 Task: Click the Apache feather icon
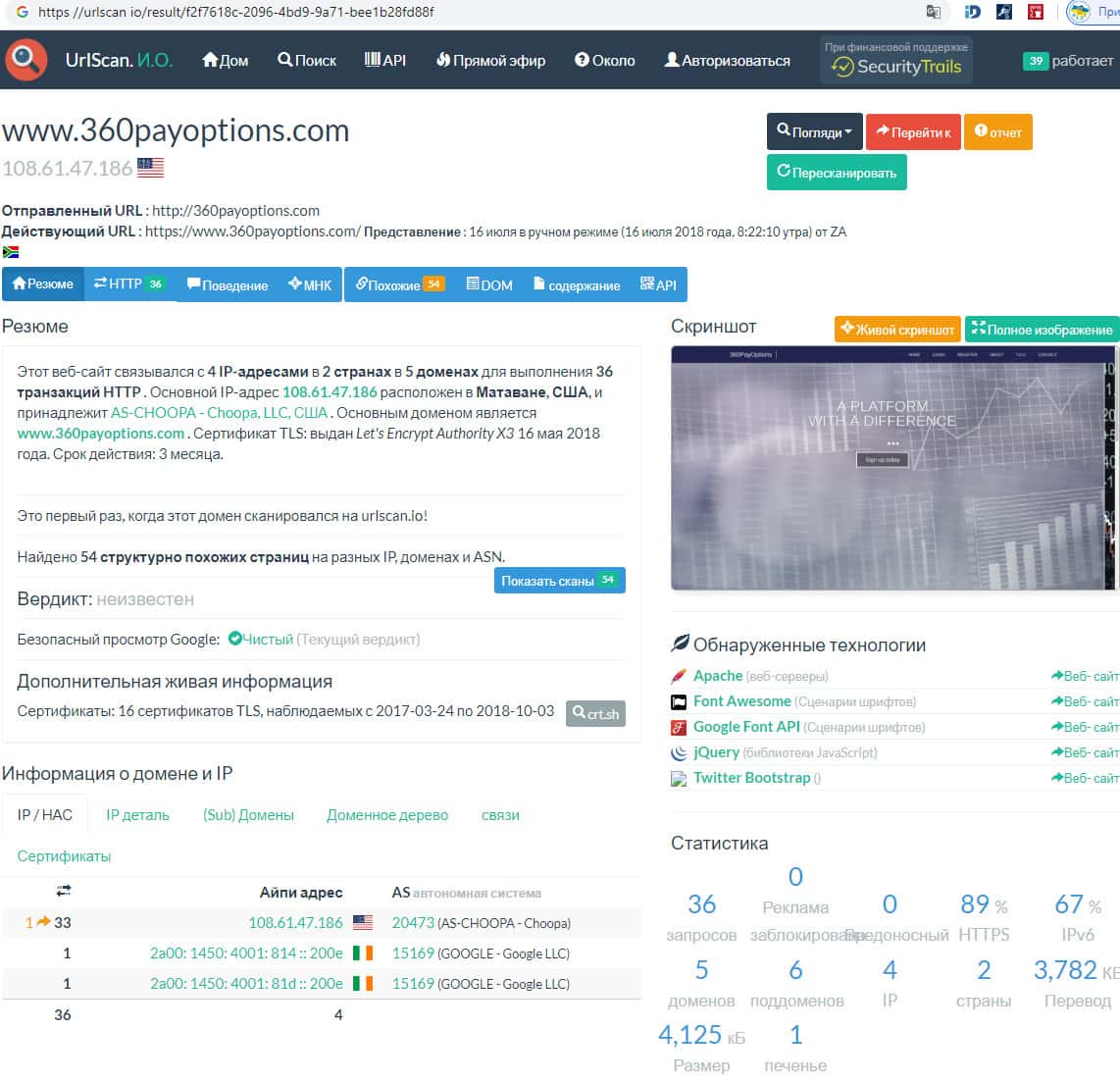tap(679, 675)
